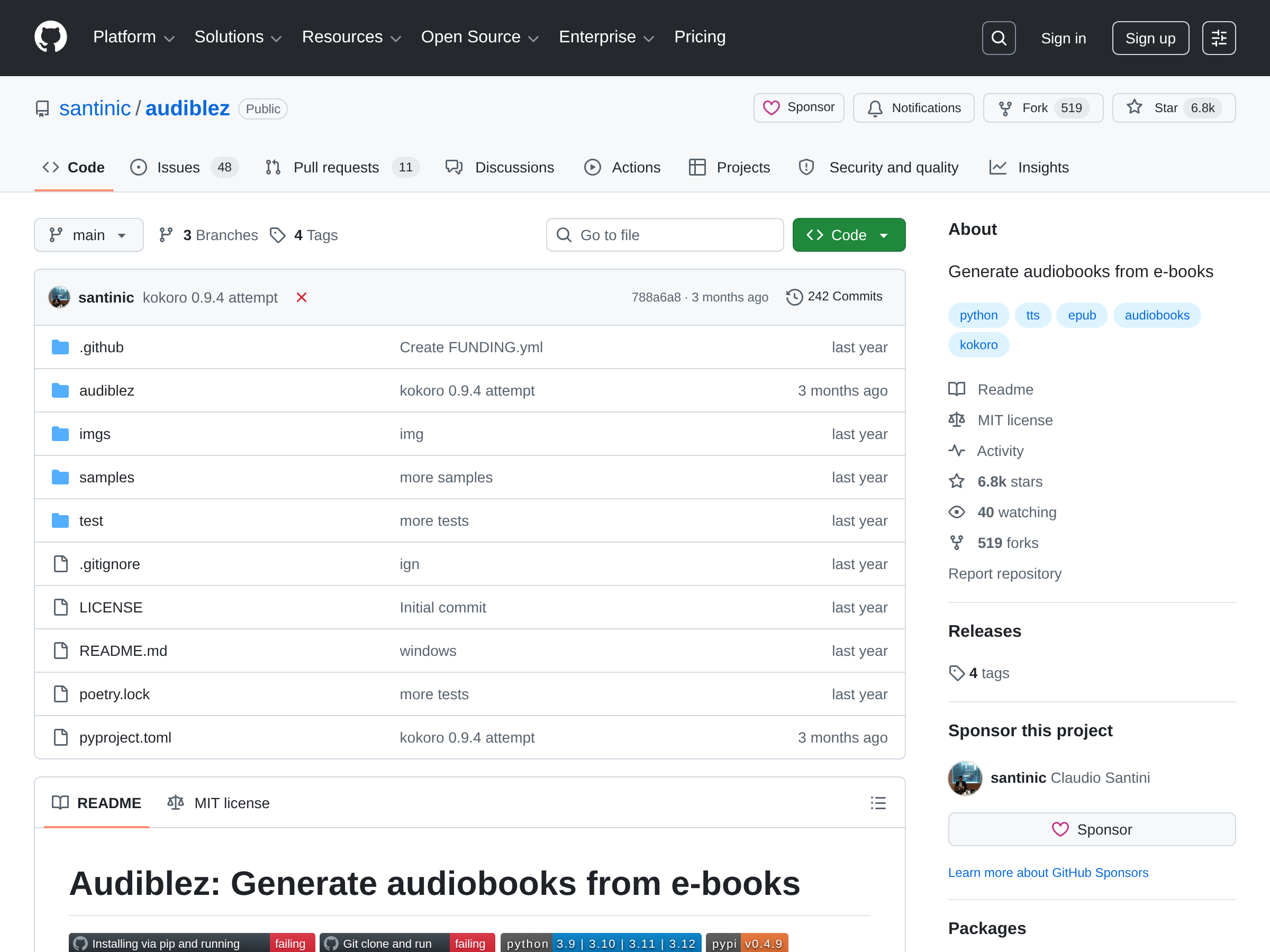Click the fork icon next to 519 forks
The width and height of the screenshot is (1270, 952).
coord(957,543)
